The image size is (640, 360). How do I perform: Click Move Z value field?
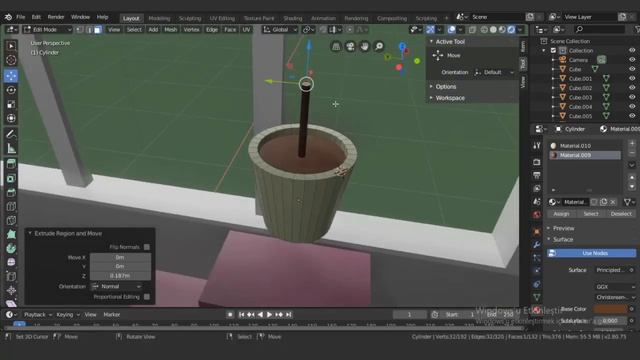click(120, 276)
